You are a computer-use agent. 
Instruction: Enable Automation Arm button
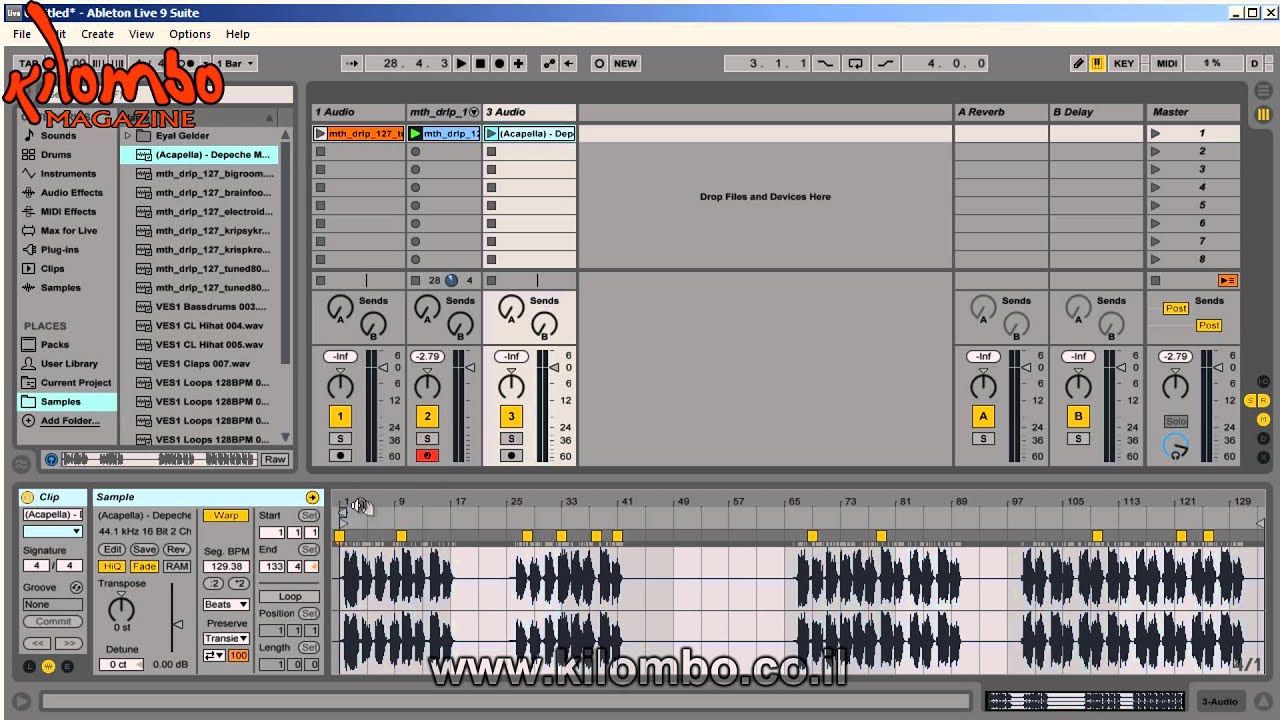pyautogui.click(x=549, y=63)
